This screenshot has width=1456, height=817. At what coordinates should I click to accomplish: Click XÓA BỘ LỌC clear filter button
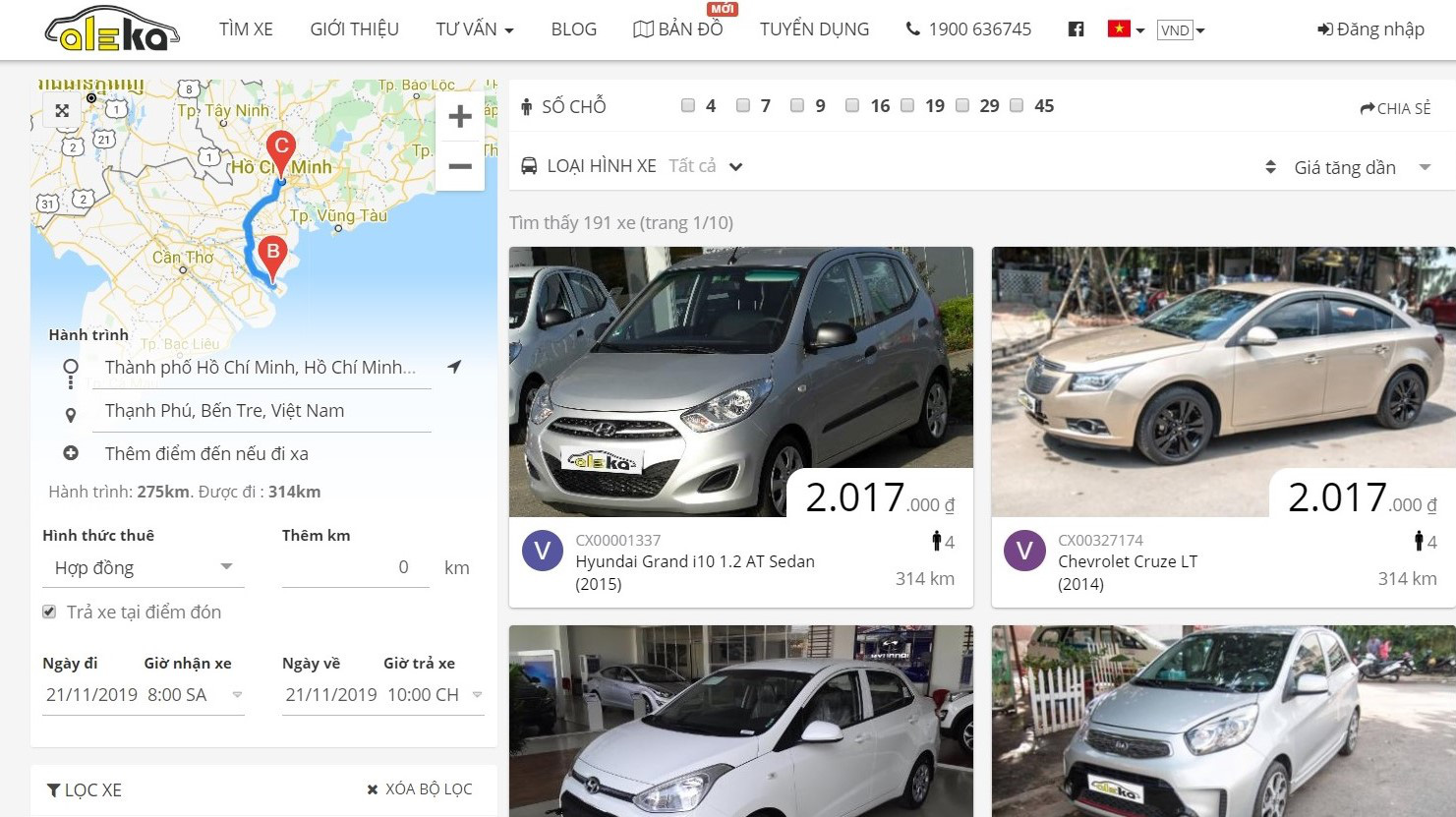pos(420,789)
